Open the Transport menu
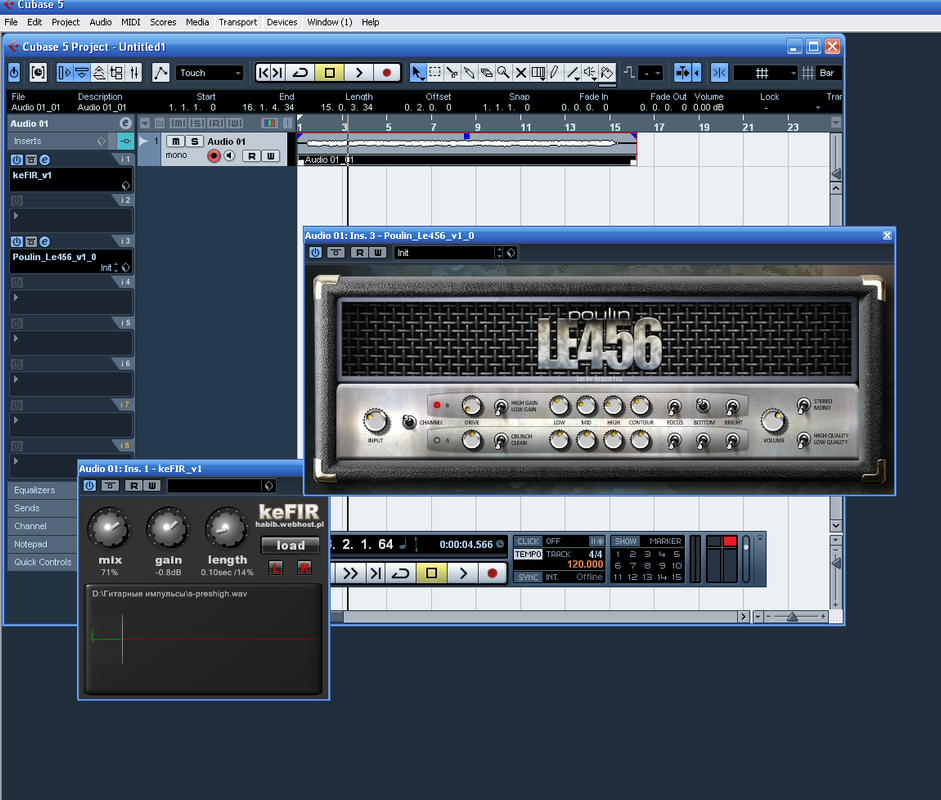941x800 pixels. coord(238,22)
